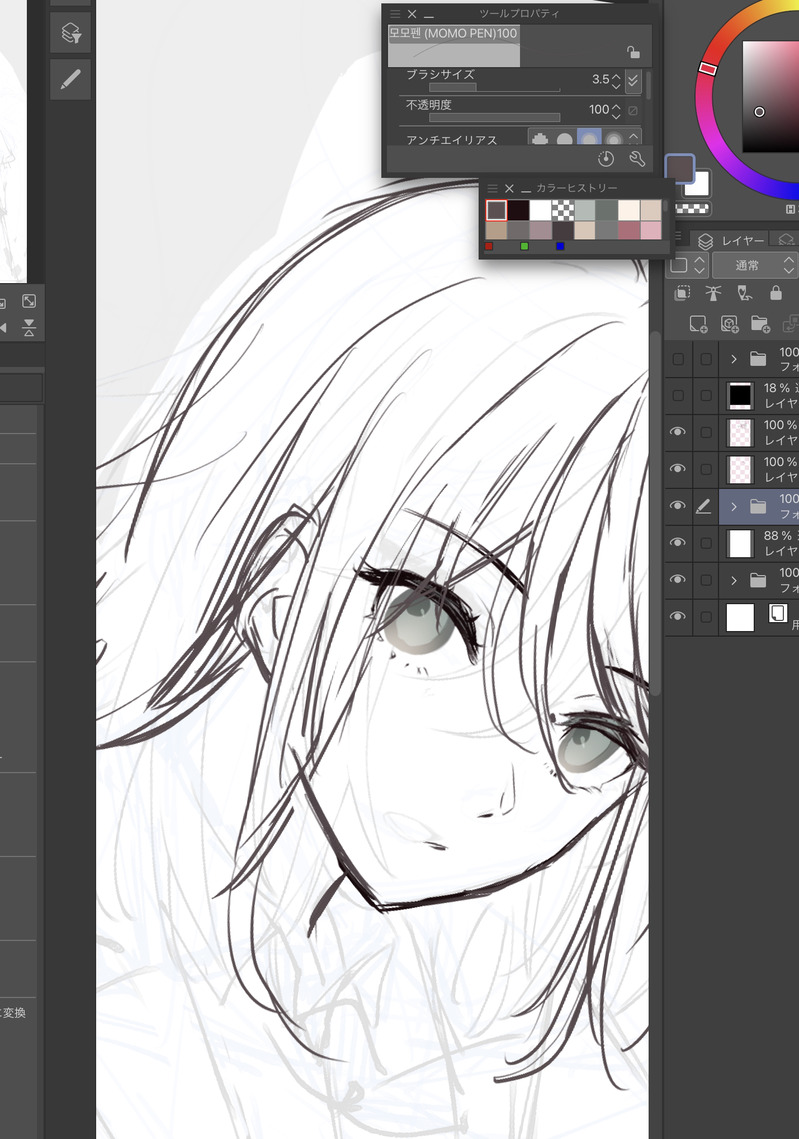Minimize the Color History panel
Screen dimensions: 799x1139
click(x=526, y=189)
